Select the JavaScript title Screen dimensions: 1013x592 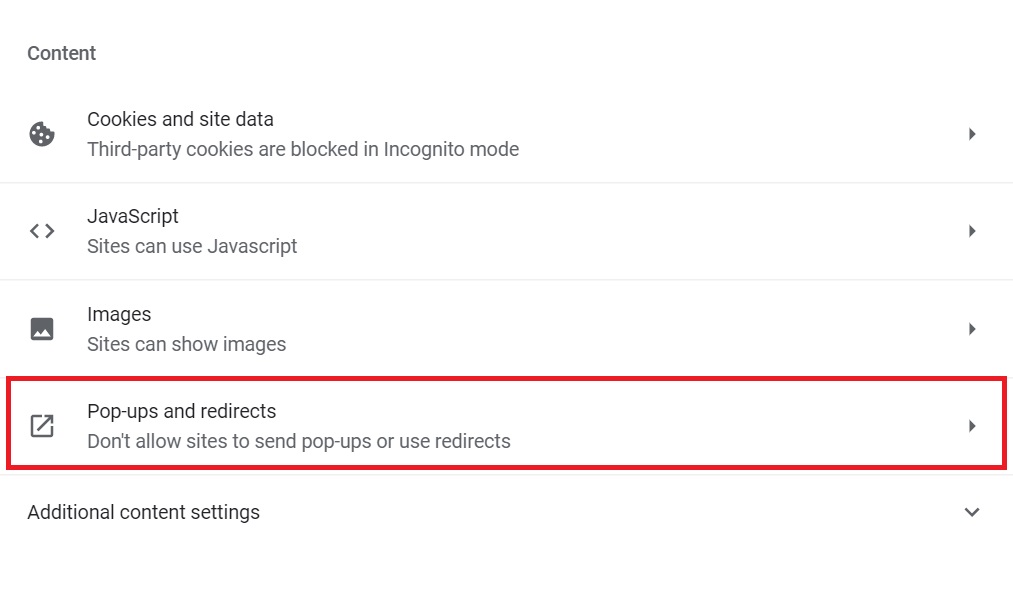(133, 216)
